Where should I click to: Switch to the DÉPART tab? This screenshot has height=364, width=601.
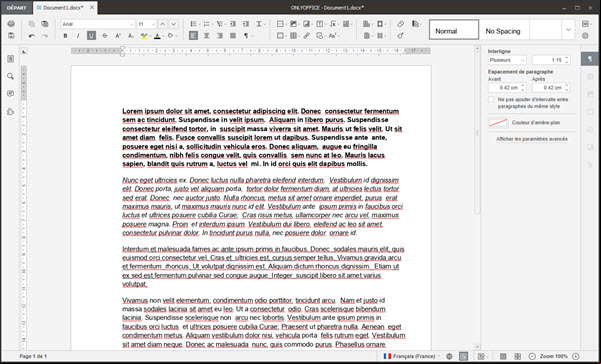pos(16,8)
